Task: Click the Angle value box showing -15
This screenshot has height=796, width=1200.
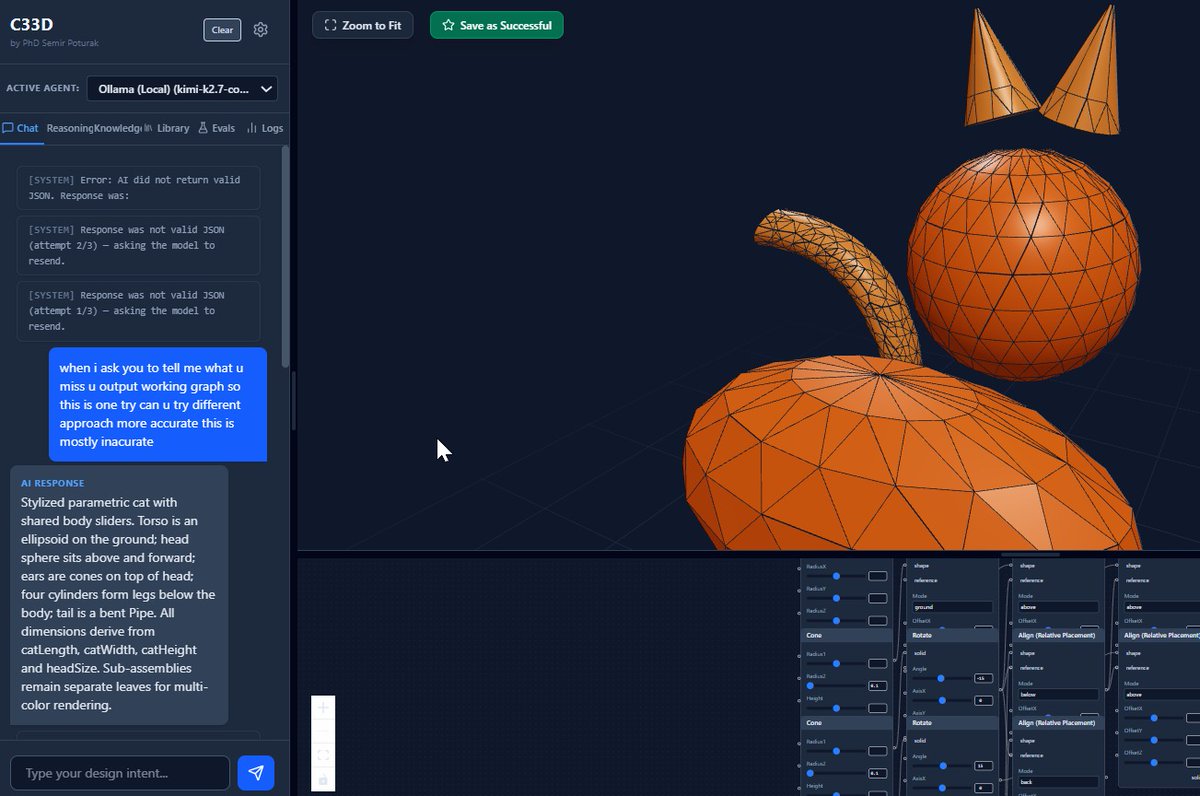Action: pos(984,678)
